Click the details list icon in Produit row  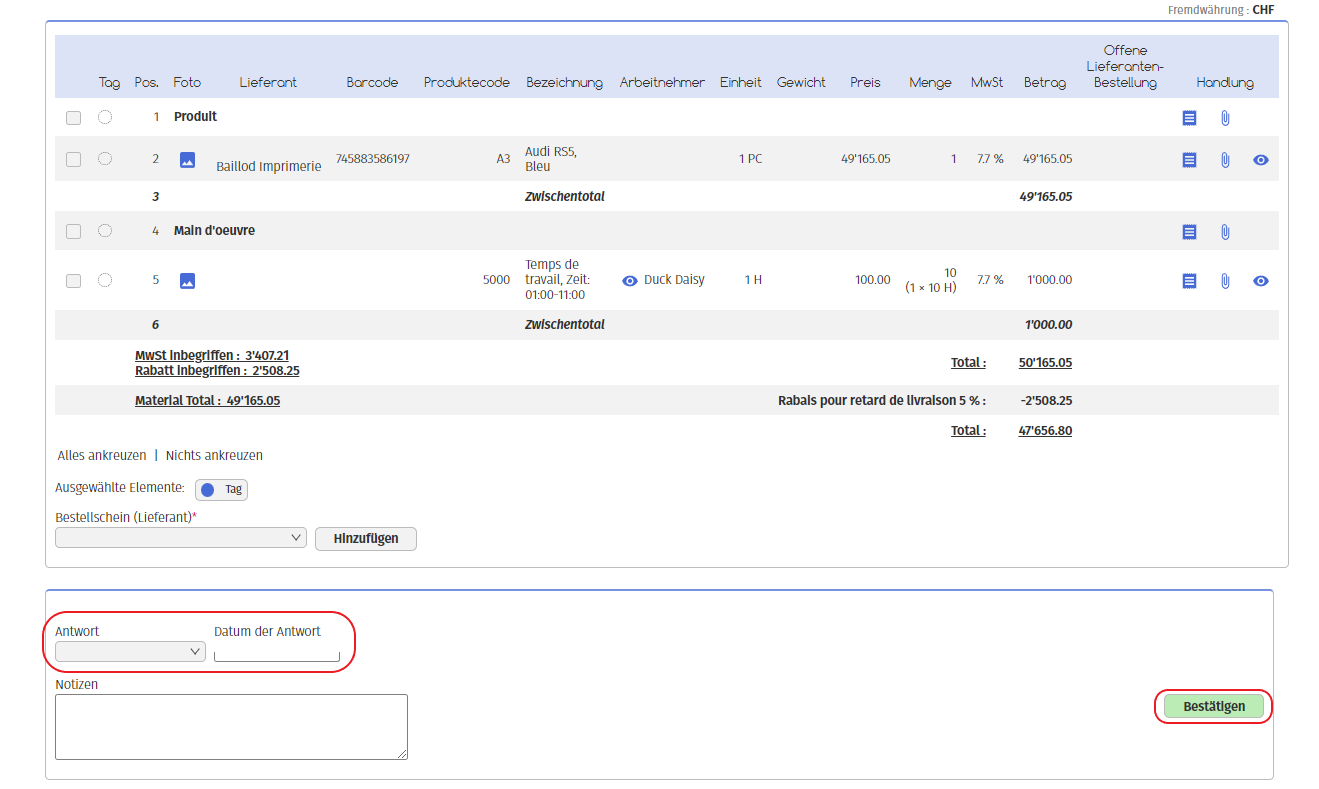click(x=1189, y=118)
